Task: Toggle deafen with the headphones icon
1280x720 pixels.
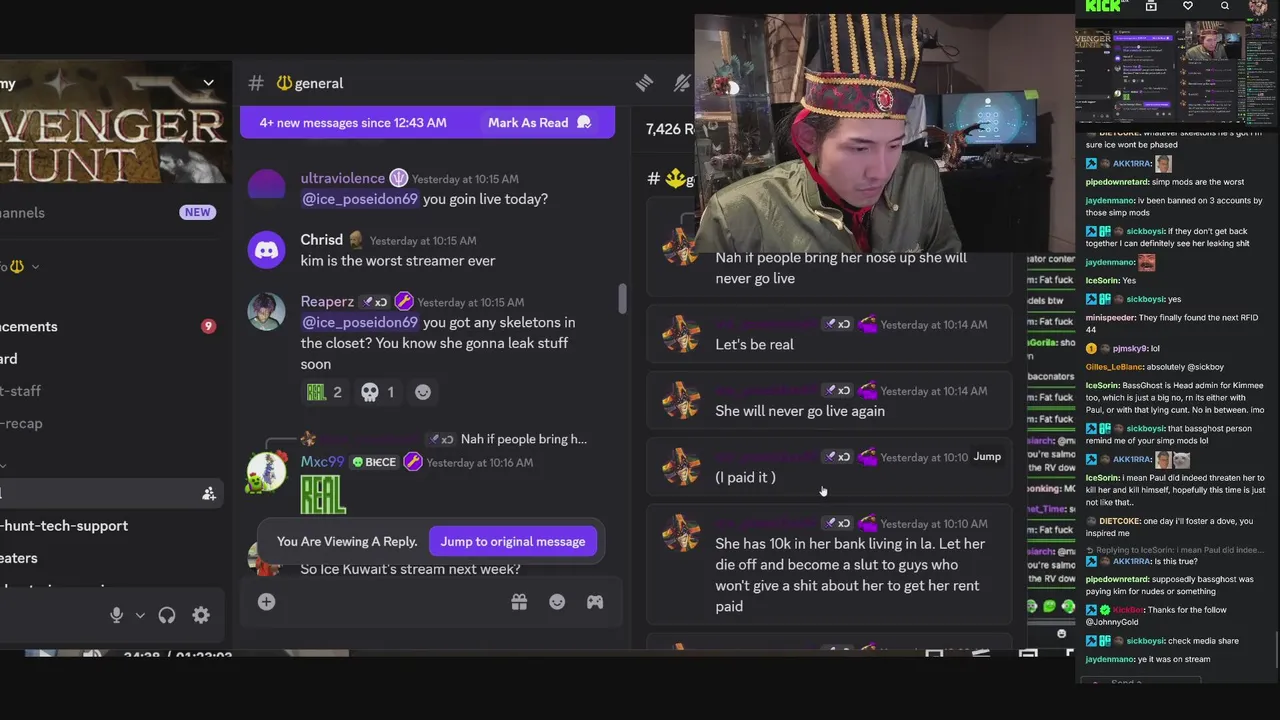Action: [x=167, y=616]
